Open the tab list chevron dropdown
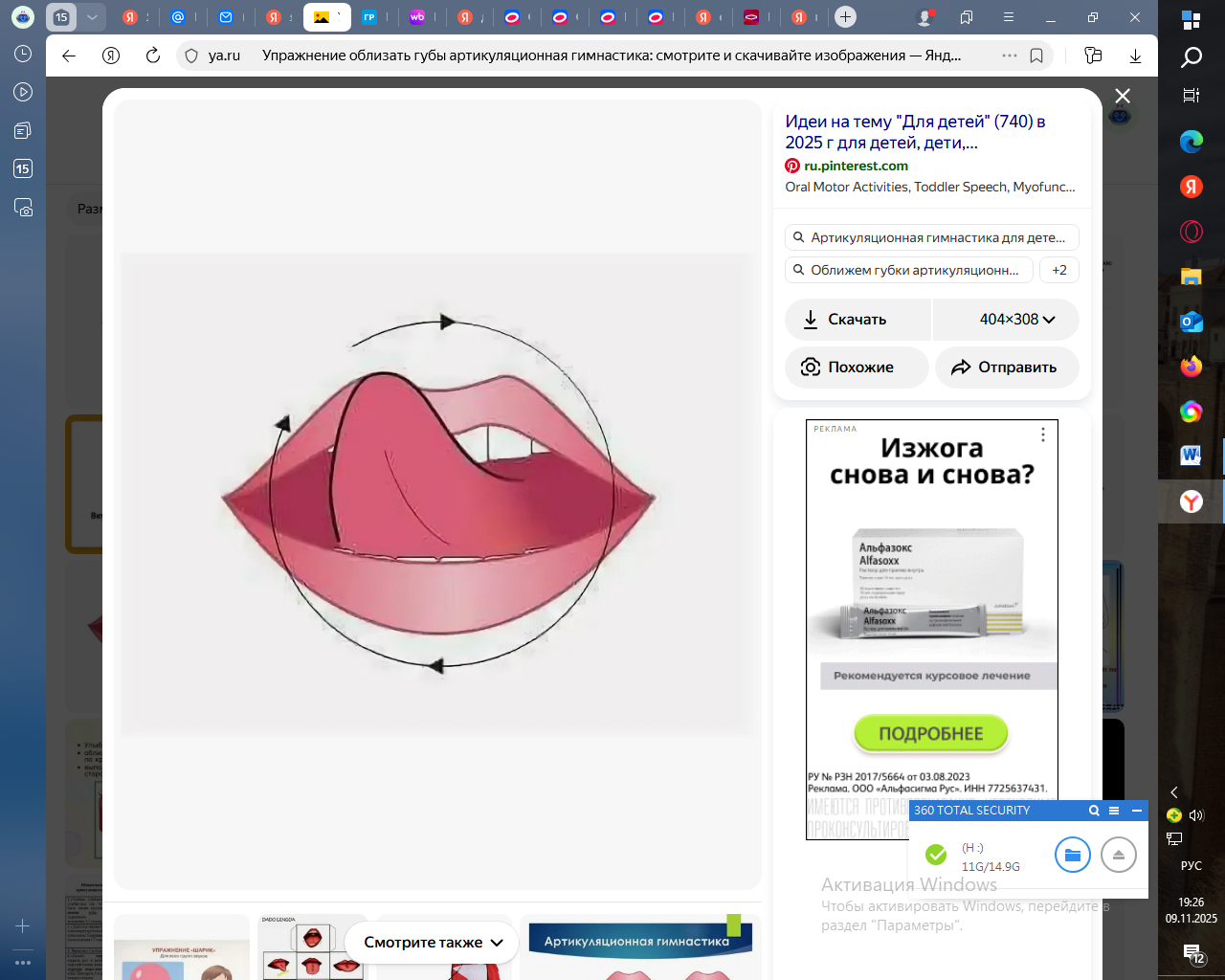This screenshot has width=1225, height=980. click(x=92, y=17)
